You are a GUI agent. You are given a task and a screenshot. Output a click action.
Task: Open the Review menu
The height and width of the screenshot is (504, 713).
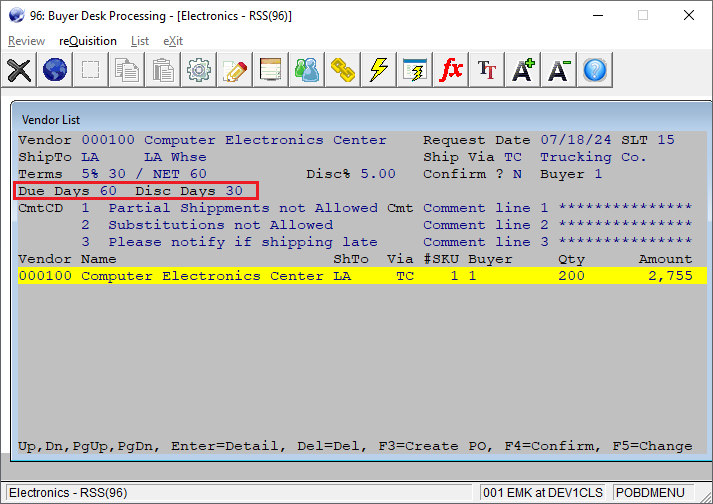(26, 41)
